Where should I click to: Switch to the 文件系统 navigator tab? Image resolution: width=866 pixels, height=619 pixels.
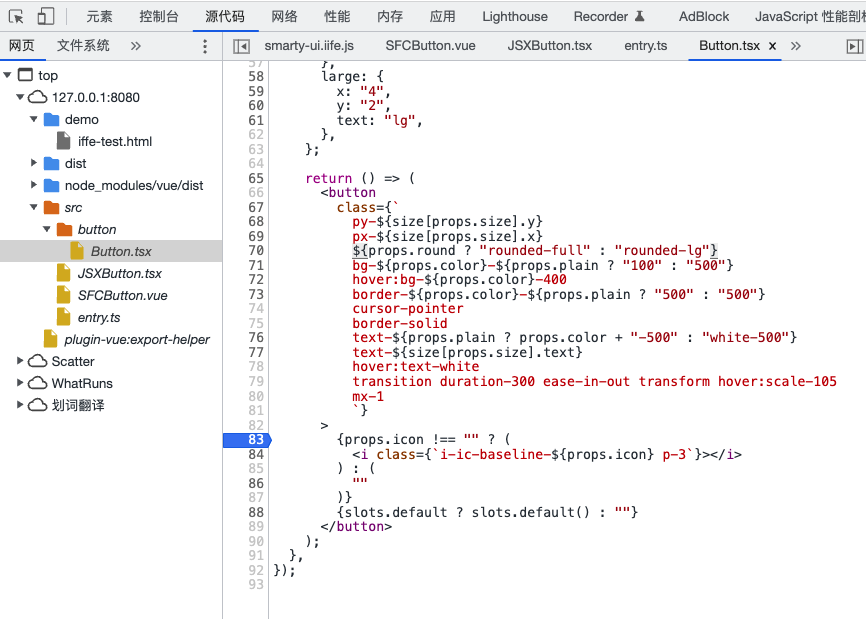pos(83,46)
